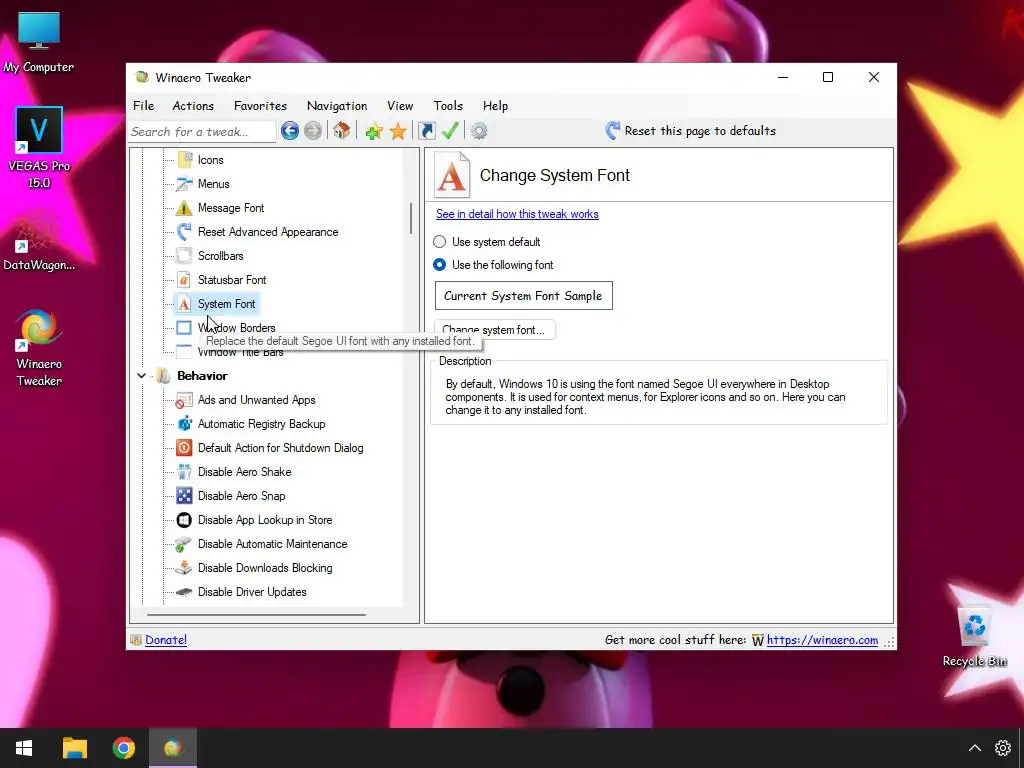Click the export shortcut arrow toolbar icon

[426, 131]
